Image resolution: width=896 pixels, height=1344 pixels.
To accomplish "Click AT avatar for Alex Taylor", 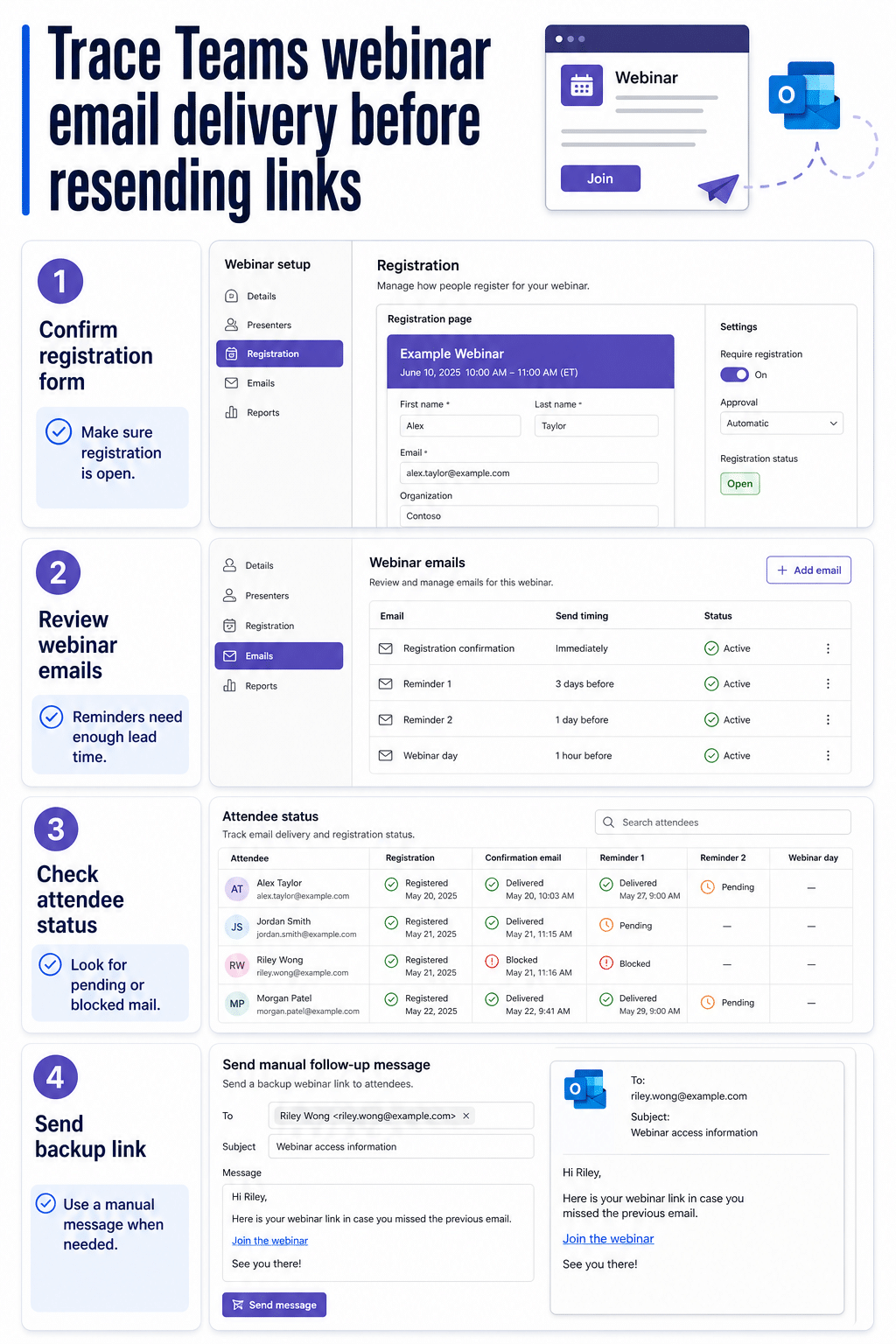I will tap(237, 889).
